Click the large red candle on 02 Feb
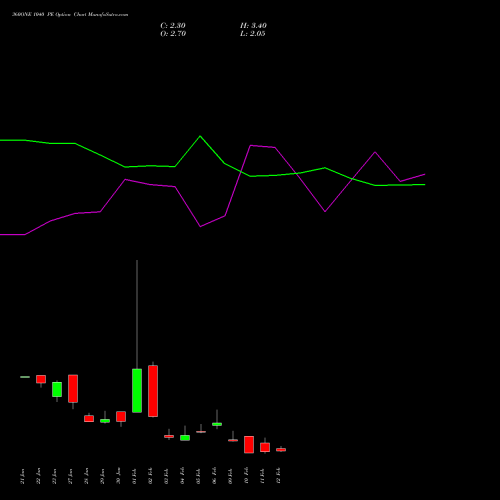Screen dimensions: 500x500 point(153,391)
